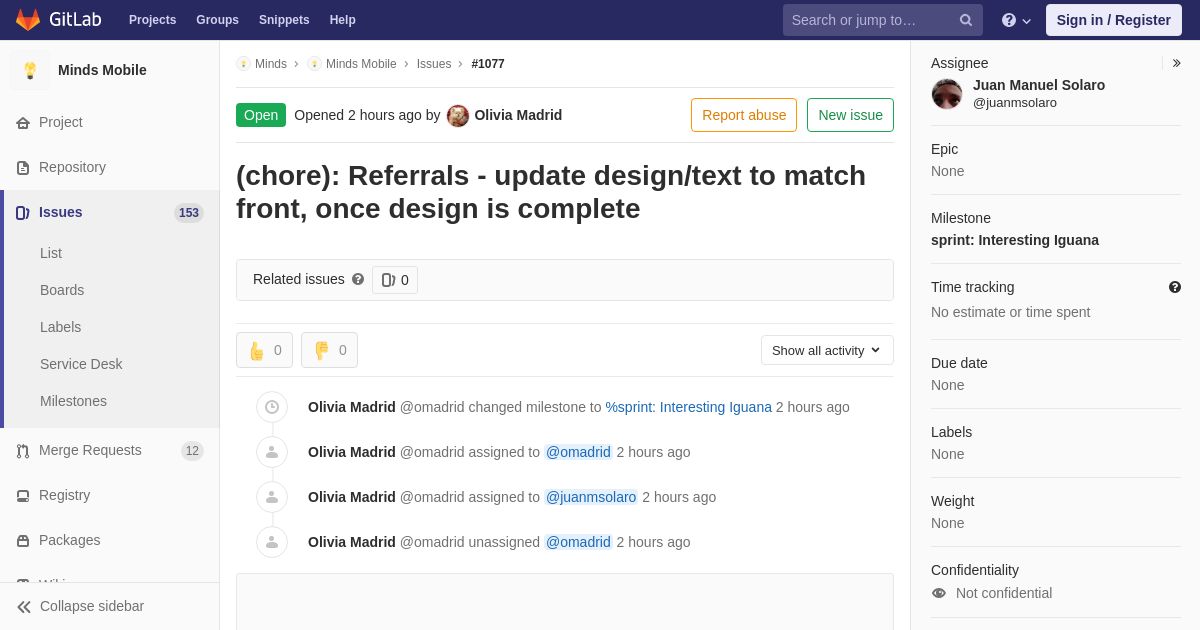
Task: Click the New issue button
Action: tap(850, 115)
